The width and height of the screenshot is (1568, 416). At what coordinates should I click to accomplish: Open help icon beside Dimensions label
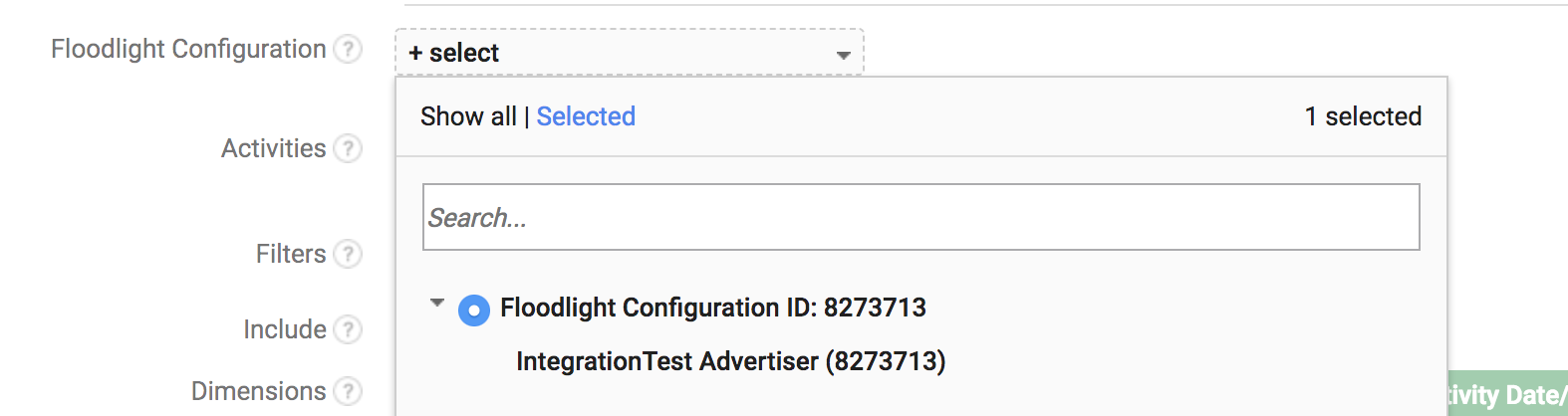(347, 391)
